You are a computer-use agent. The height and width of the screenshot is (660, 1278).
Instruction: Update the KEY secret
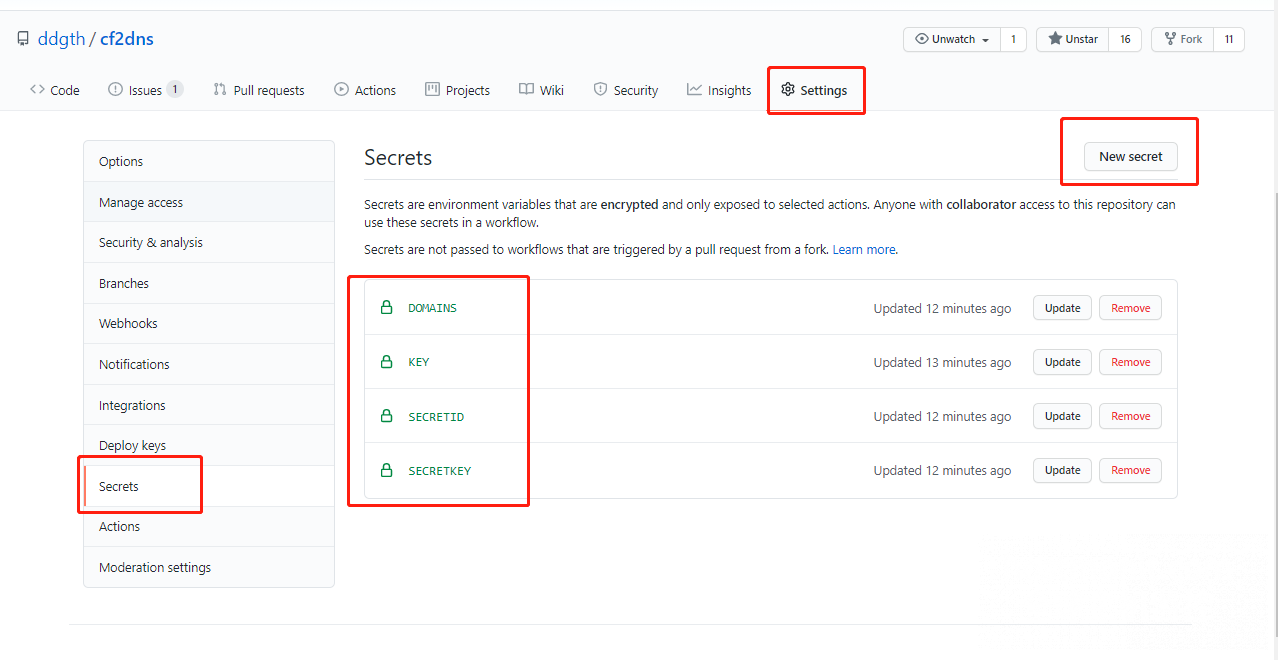coord(1062,362)
